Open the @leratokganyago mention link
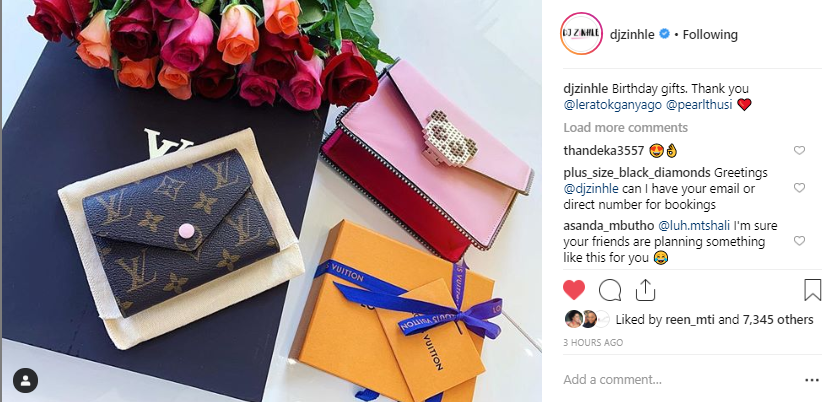 pos(612,104)
